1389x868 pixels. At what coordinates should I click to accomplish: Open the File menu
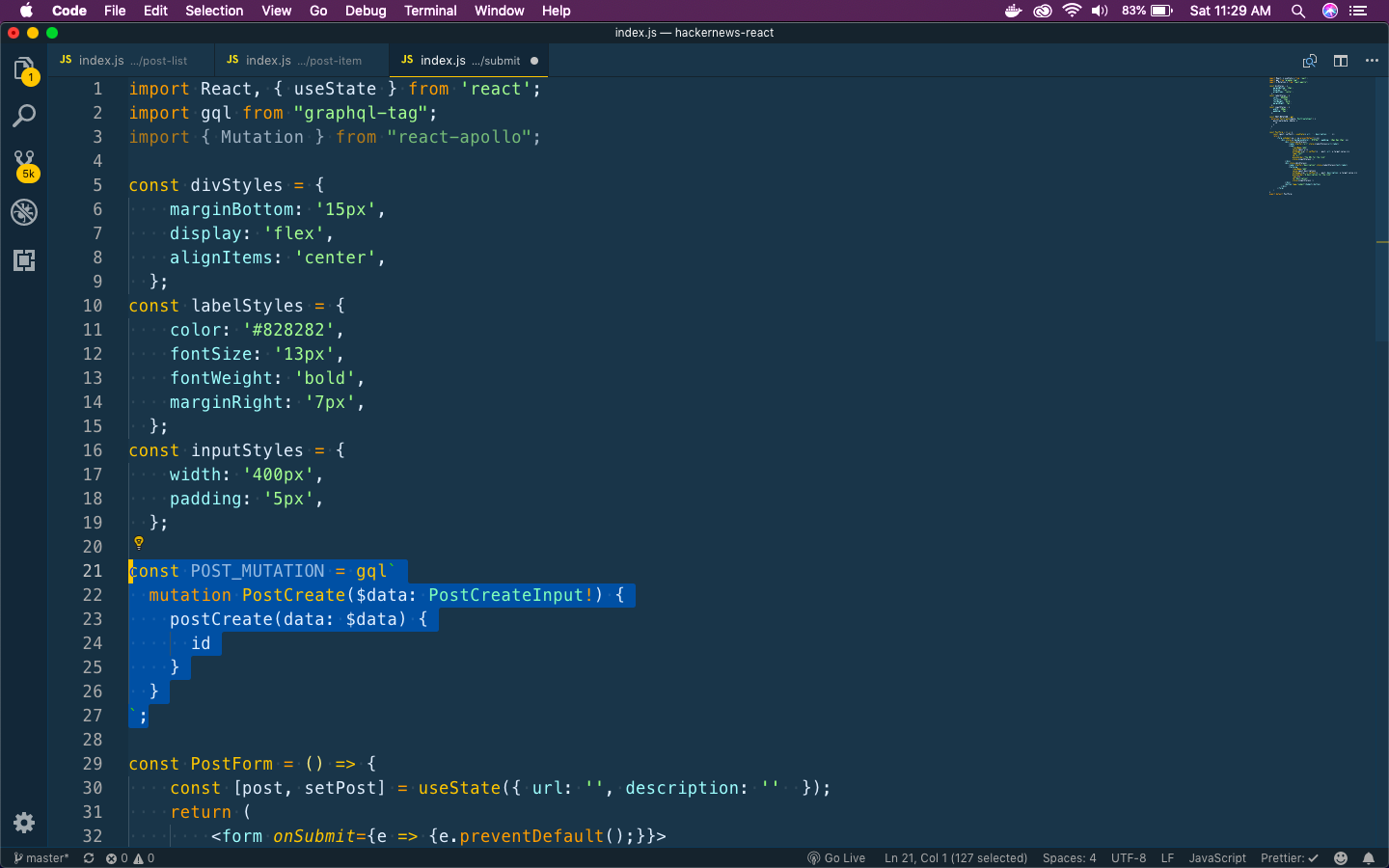click(x=115, y=11)
